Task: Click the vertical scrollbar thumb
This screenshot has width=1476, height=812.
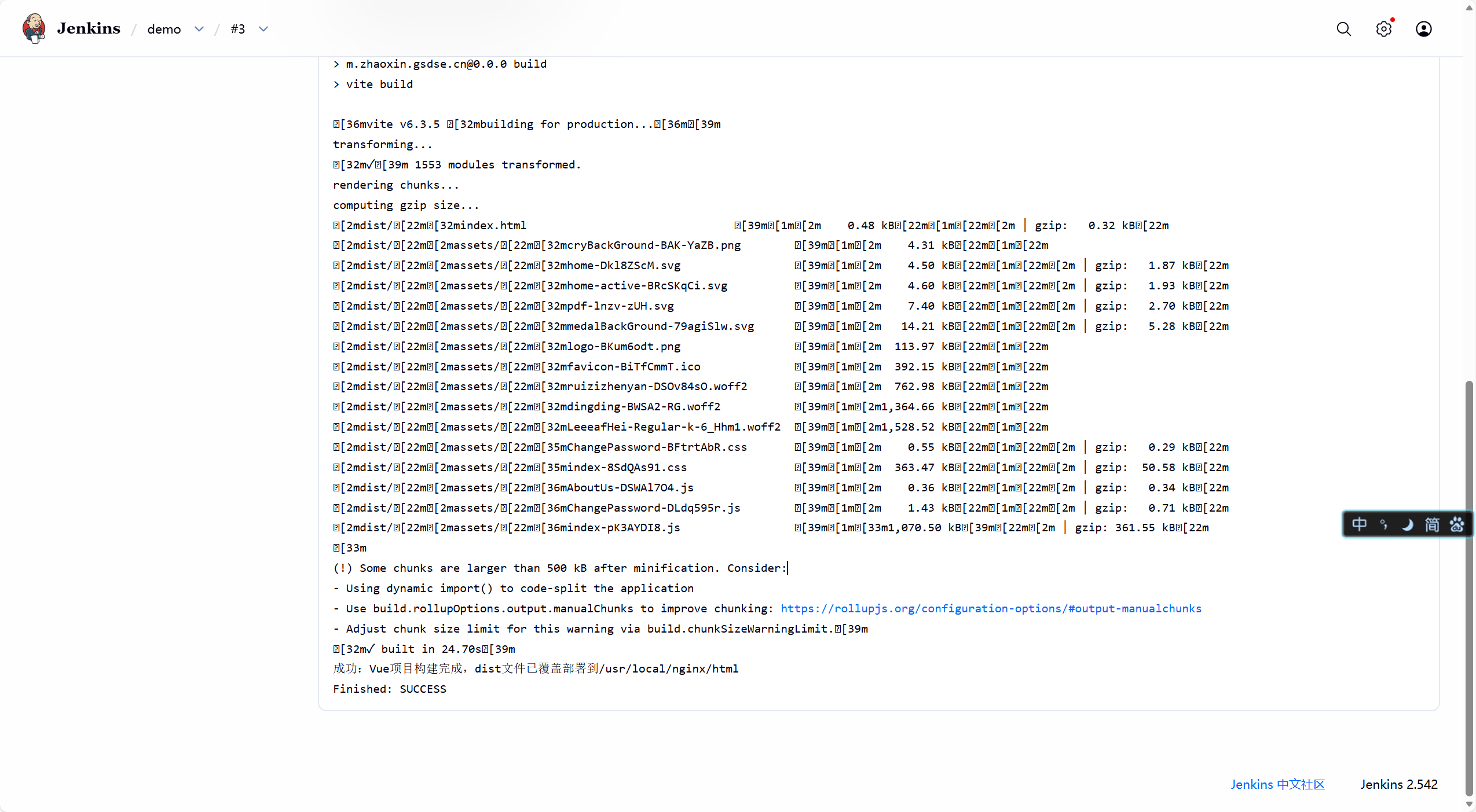Action: point(1468,587)
